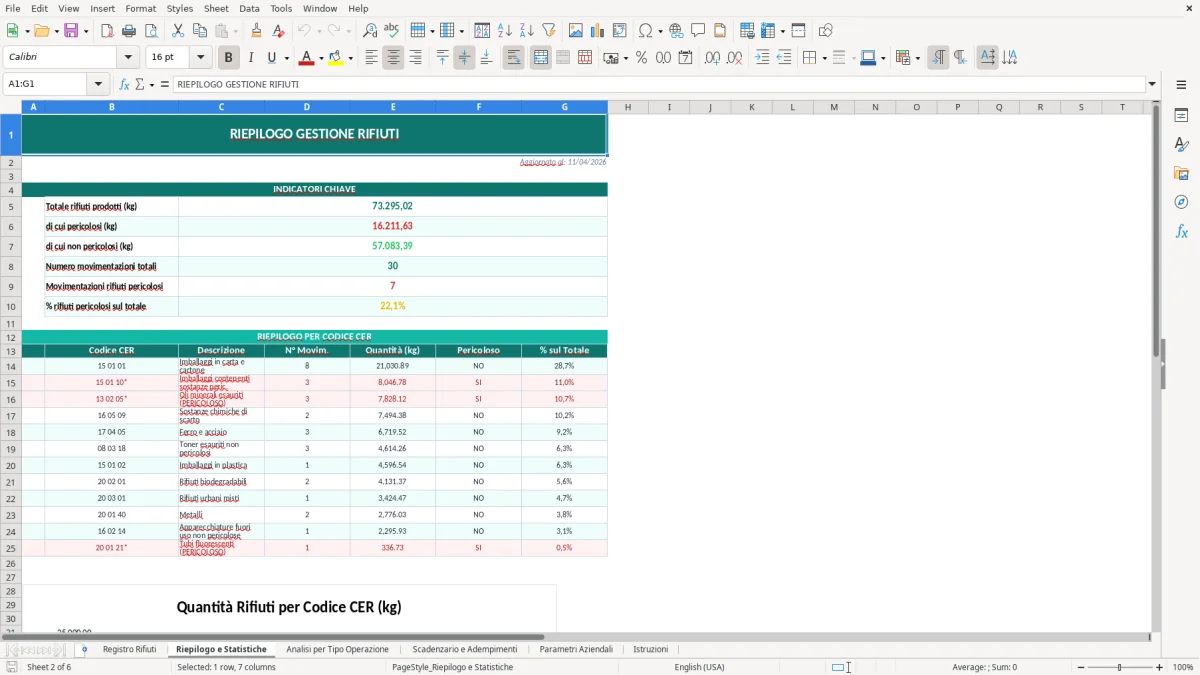Expand the formula bar arrow
This screenshot has height=675, width=1200.
(1152, 85)
